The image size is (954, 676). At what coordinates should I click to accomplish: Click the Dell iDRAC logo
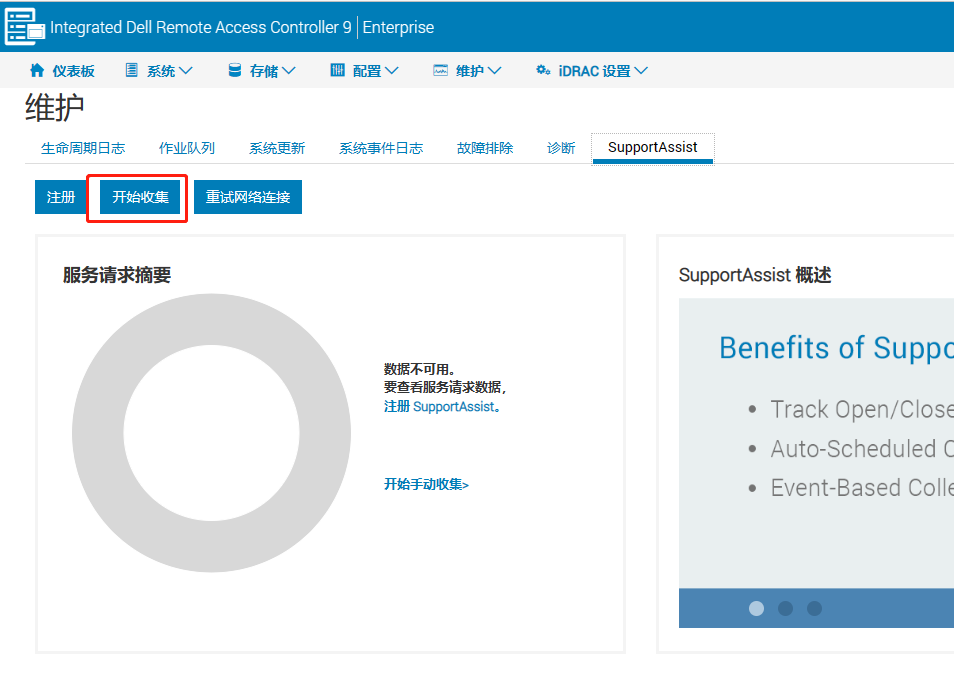[24, 27]
